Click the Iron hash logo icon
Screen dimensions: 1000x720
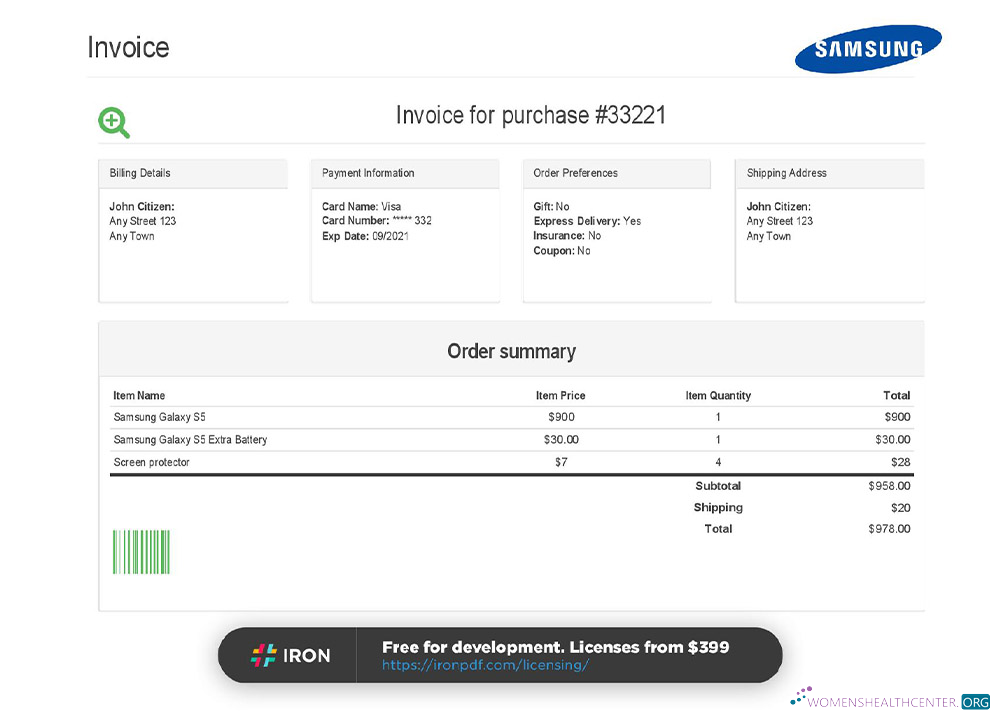coord(262,655)
